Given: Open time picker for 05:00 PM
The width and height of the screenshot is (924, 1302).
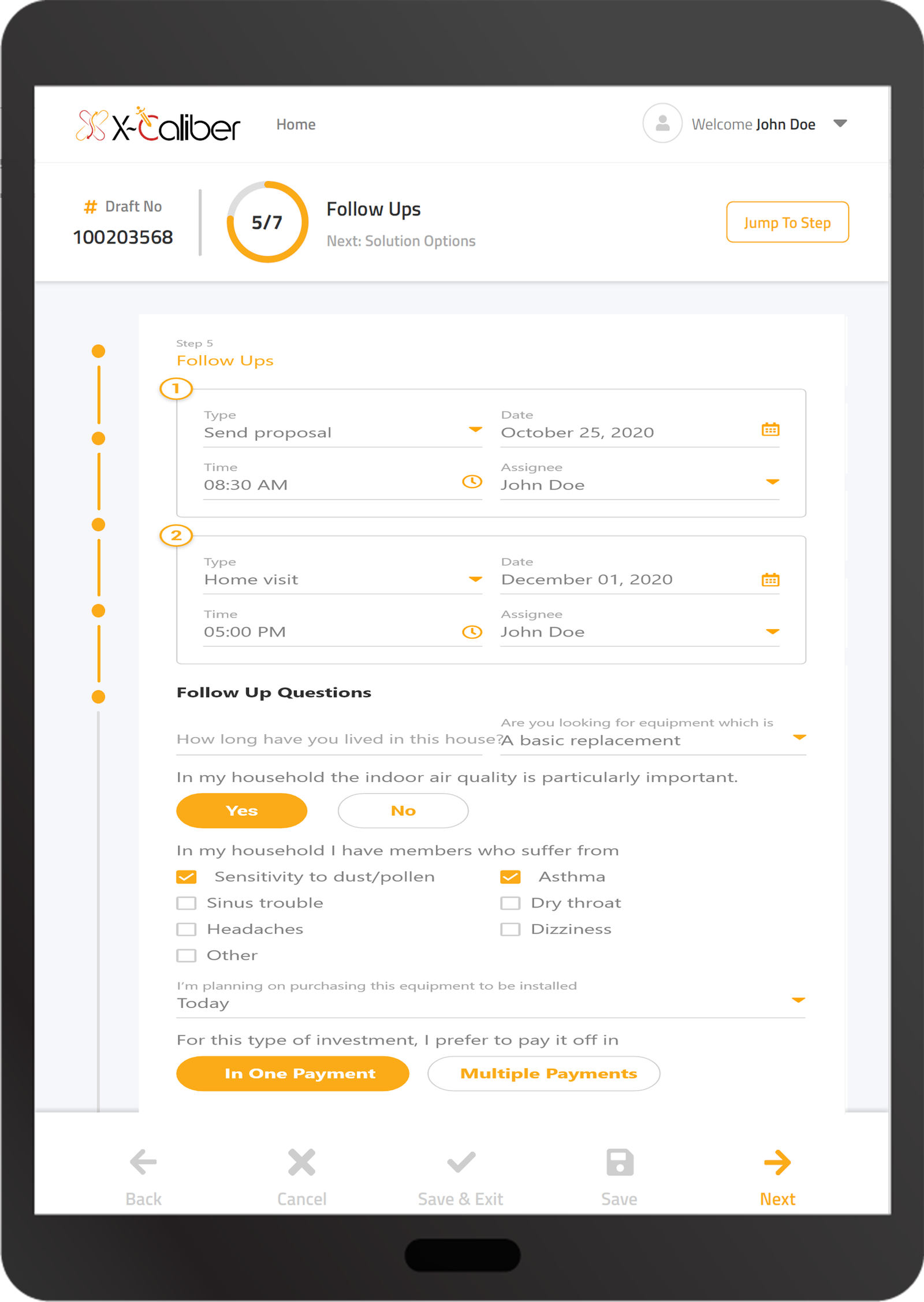Looking at the screenshot, I should [472, 632].
